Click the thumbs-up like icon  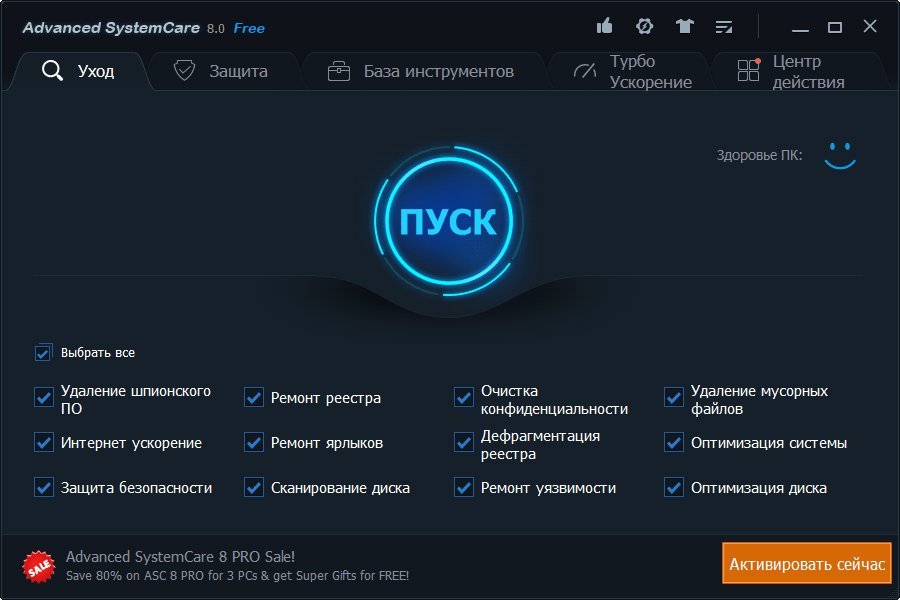(604, 26)
